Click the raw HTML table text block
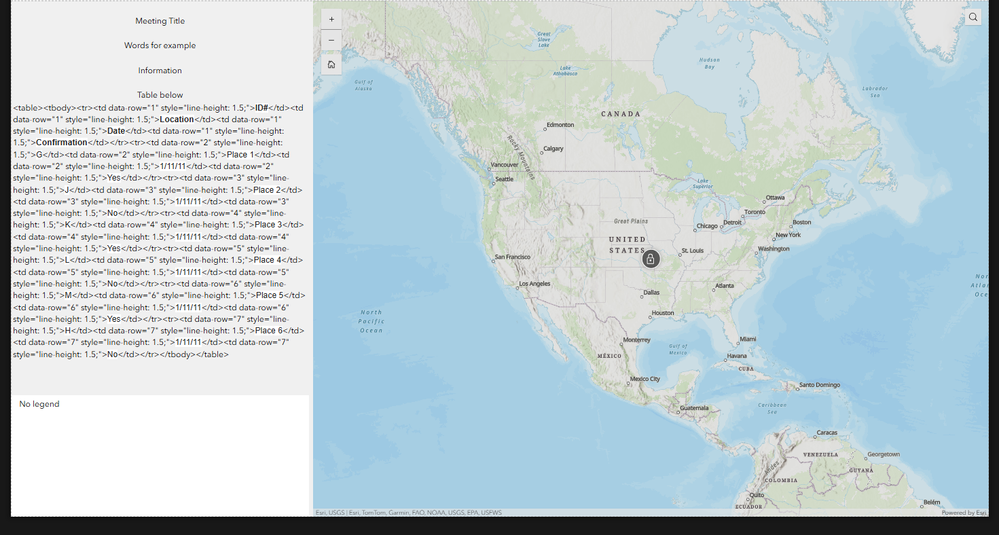This screenshot has height=535, width=999. (x=159, y=231)
